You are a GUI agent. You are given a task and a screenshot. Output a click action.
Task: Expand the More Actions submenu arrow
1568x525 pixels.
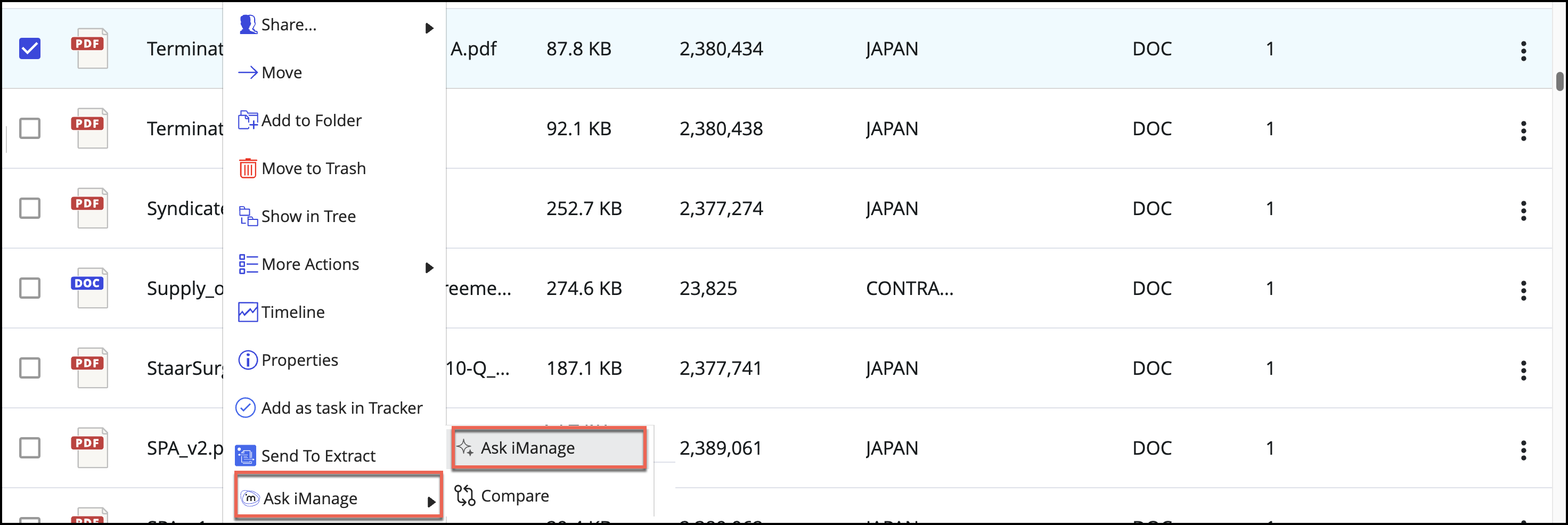(429, 268)
